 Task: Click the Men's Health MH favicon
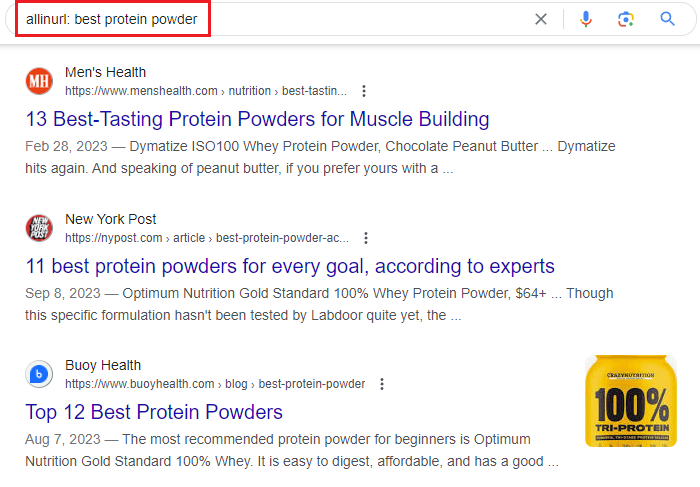(x=39, y=81)
